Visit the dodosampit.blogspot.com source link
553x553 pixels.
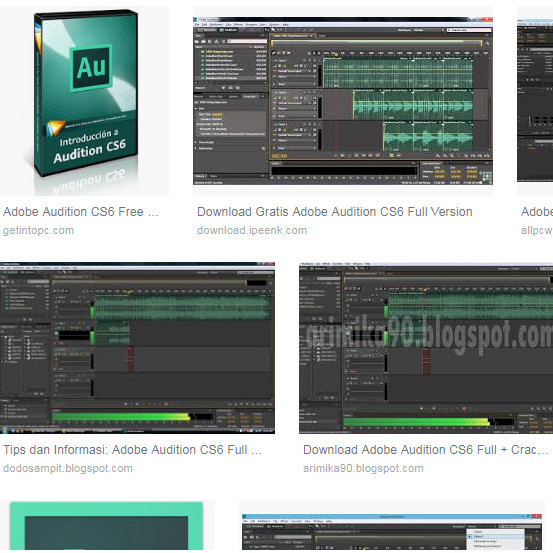68,468
